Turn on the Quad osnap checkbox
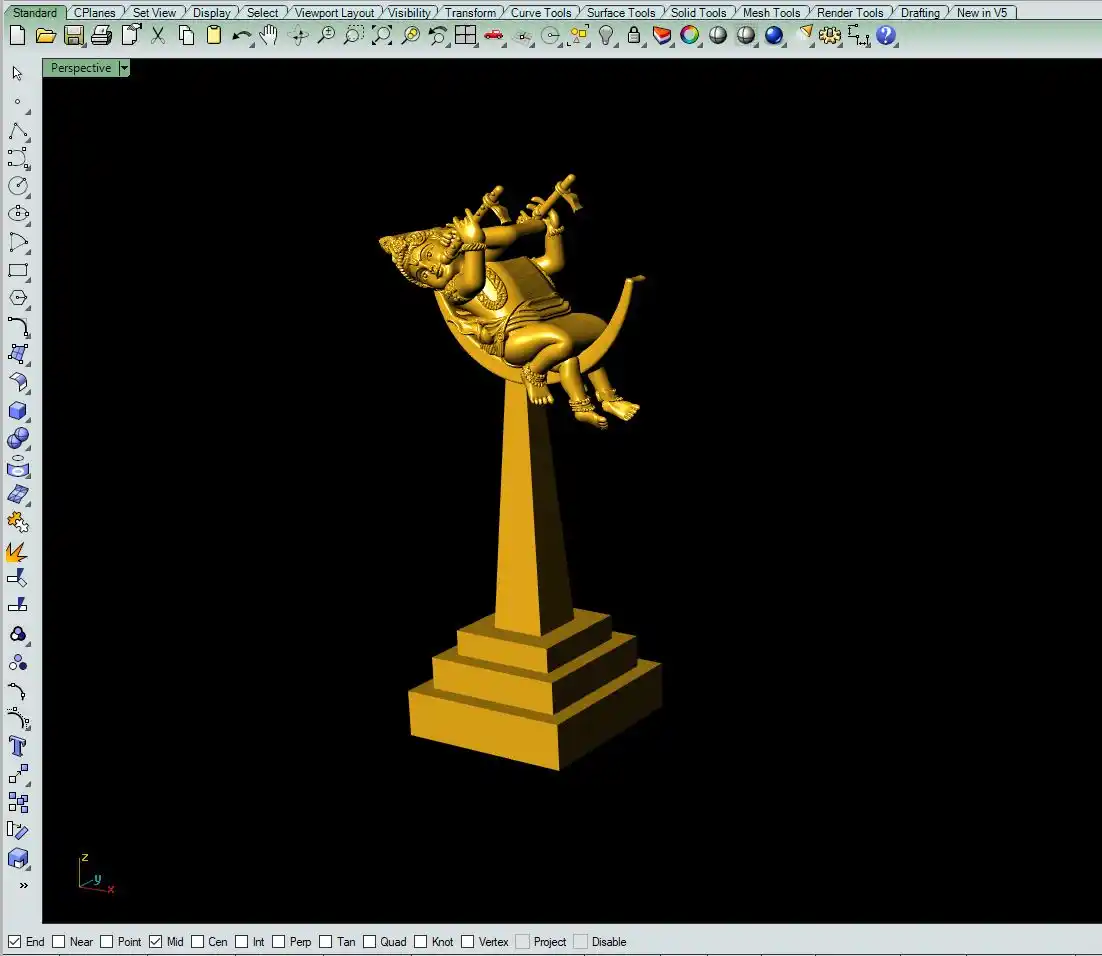Screen dimensions: 1102x956 tap(370, 941)
